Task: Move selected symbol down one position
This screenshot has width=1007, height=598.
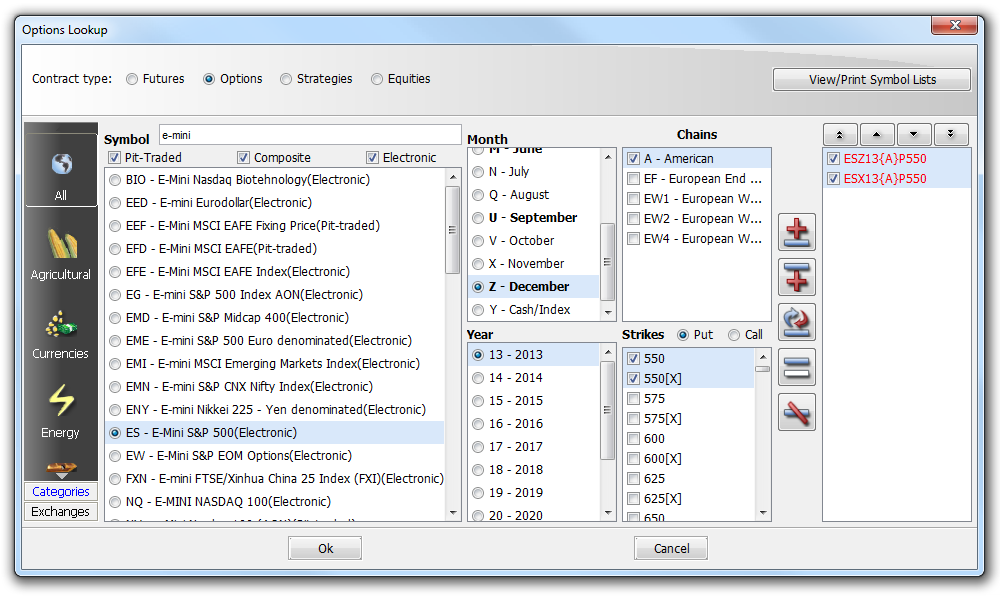Action: (x=913, y=135)
